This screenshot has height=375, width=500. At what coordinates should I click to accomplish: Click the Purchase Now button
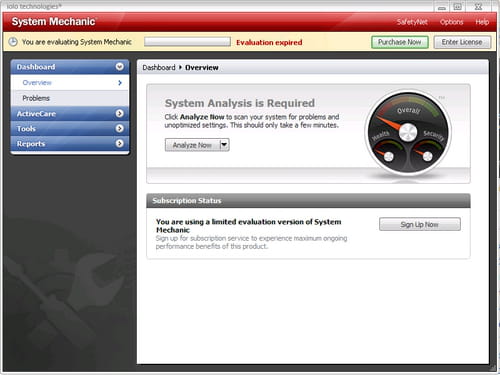[400, 42]
